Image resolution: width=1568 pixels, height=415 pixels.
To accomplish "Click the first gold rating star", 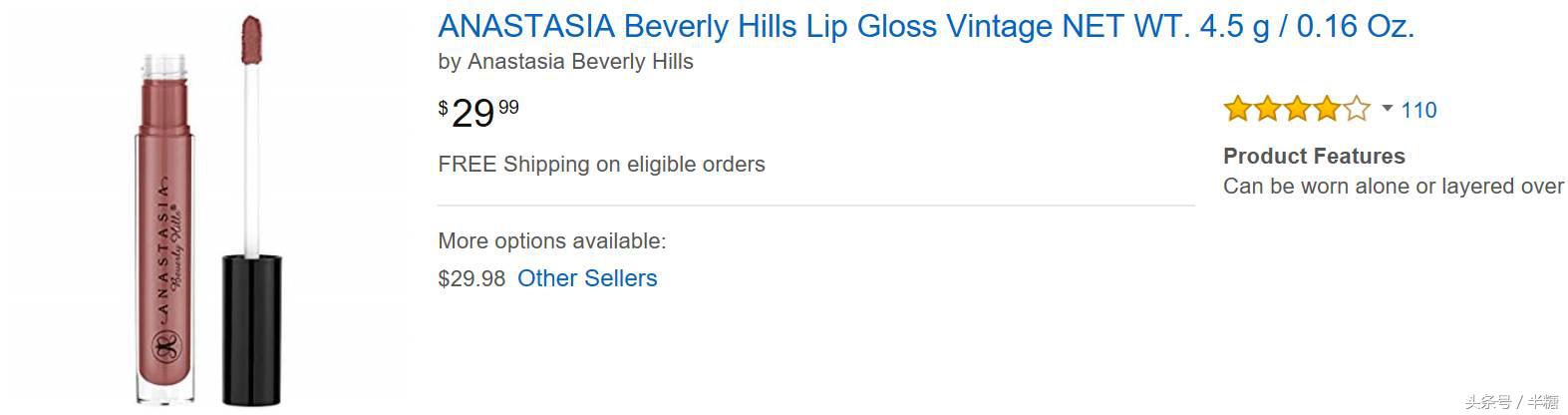I will tap(1237, 109).
